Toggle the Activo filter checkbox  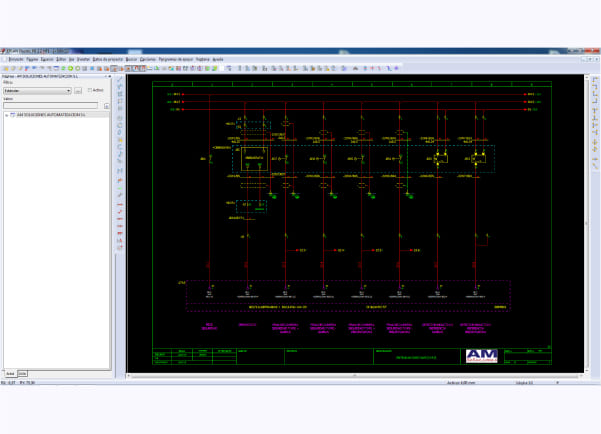click(90, 90)
